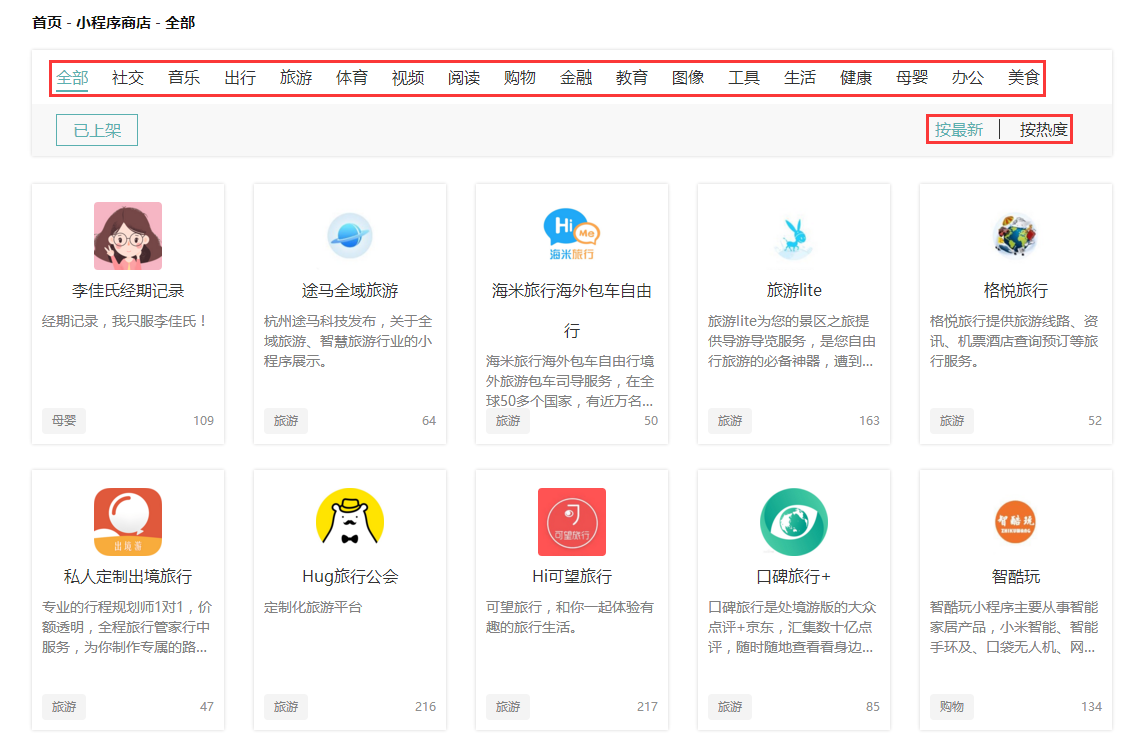The width and height of the screenshot is (1146, 747).
Task: Select the 购物 category tab
Action: [520, 76]
